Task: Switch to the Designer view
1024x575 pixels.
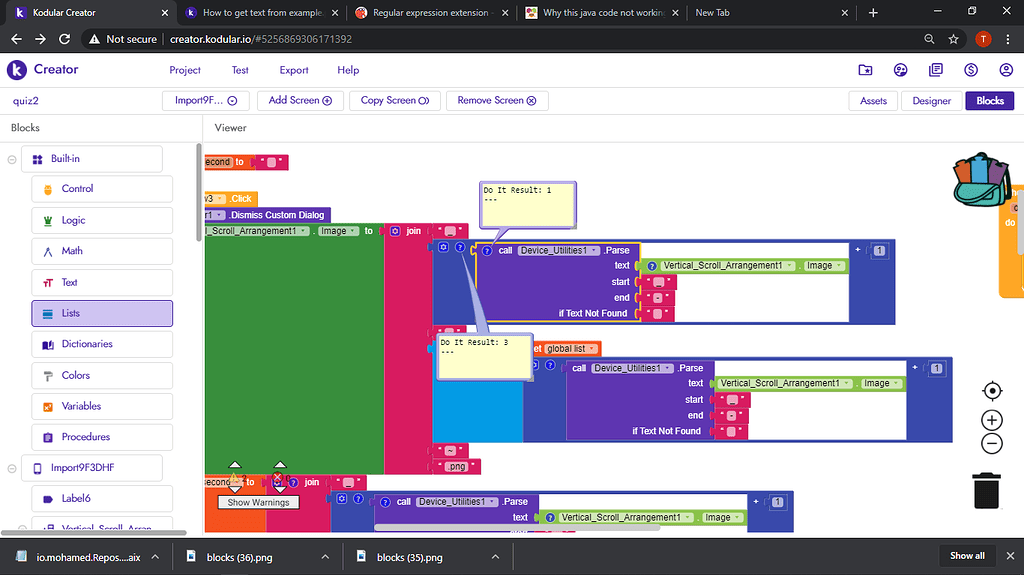Action: pyautogui.click(x=931, y=101)
